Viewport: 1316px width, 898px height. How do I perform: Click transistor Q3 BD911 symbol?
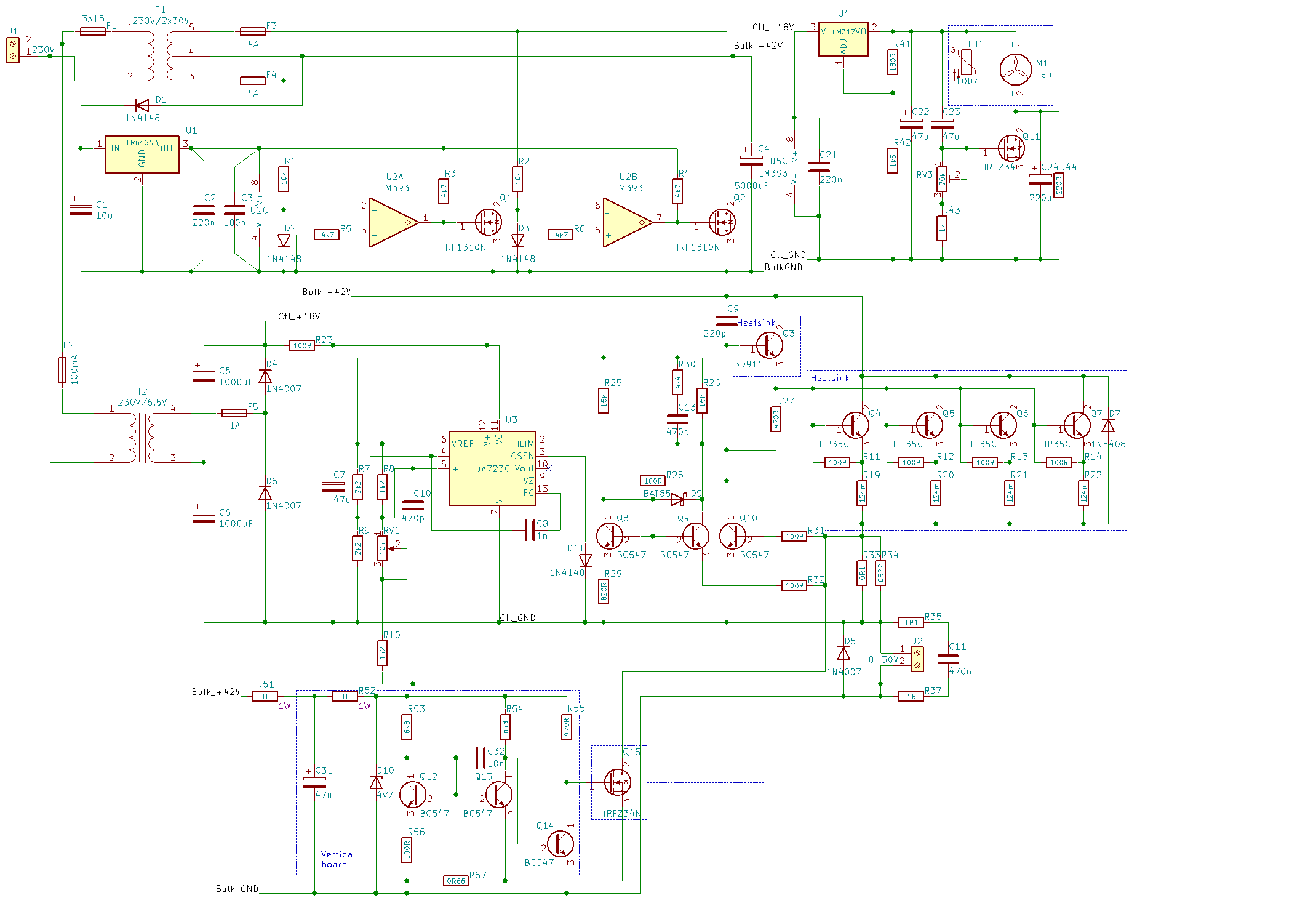(770, 345)
